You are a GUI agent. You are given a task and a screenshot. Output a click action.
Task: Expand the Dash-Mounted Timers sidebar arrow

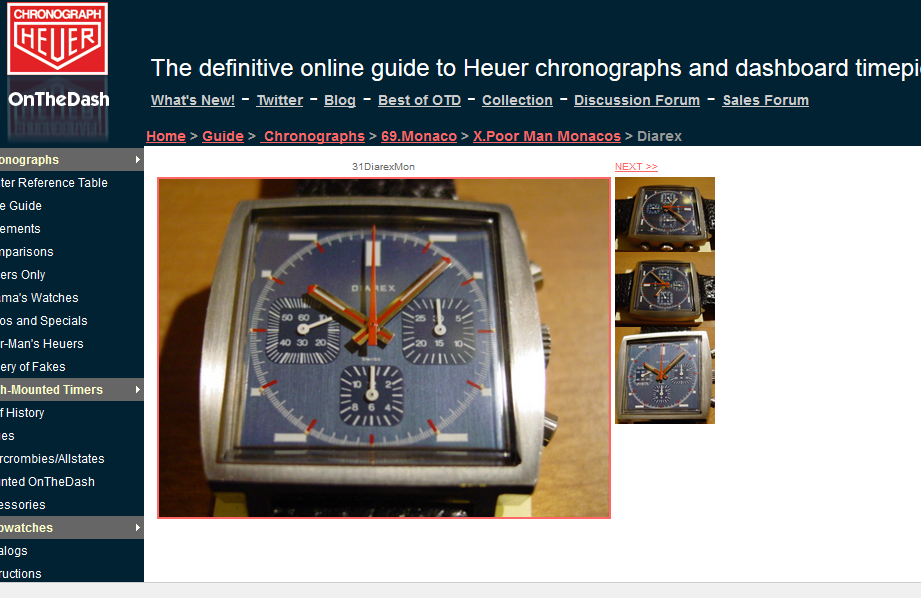137,389
